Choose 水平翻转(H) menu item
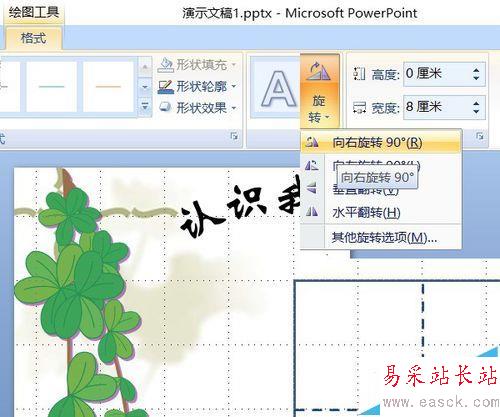Screen dimensions: 500x417 pyautogui.click(x=381, y=212)
